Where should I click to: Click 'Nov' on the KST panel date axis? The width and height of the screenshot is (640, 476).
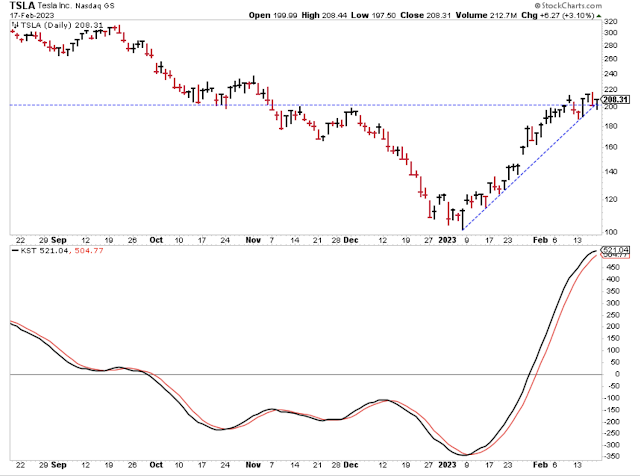point(253,465)
